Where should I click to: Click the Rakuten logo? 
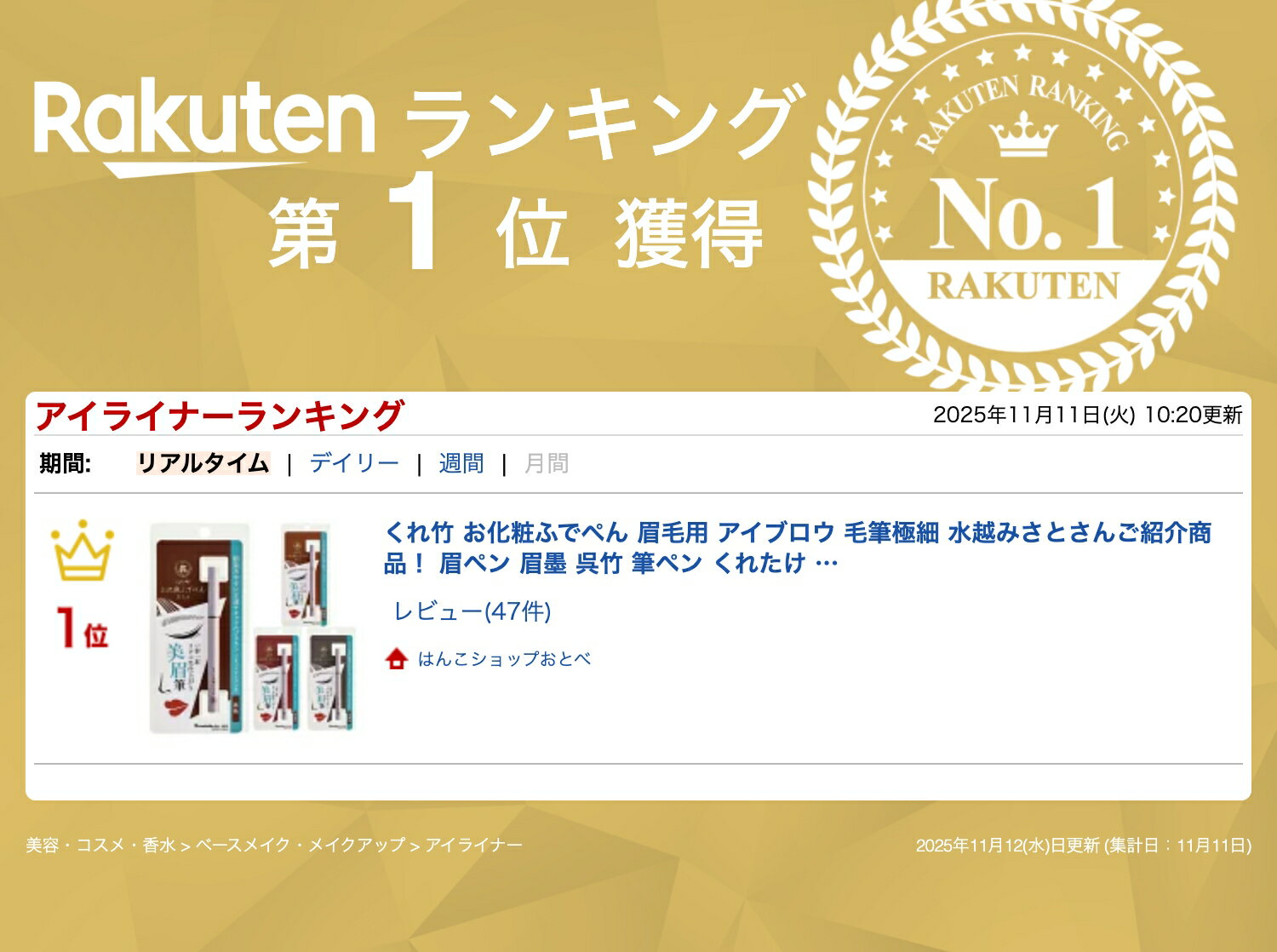pos(204,125)
